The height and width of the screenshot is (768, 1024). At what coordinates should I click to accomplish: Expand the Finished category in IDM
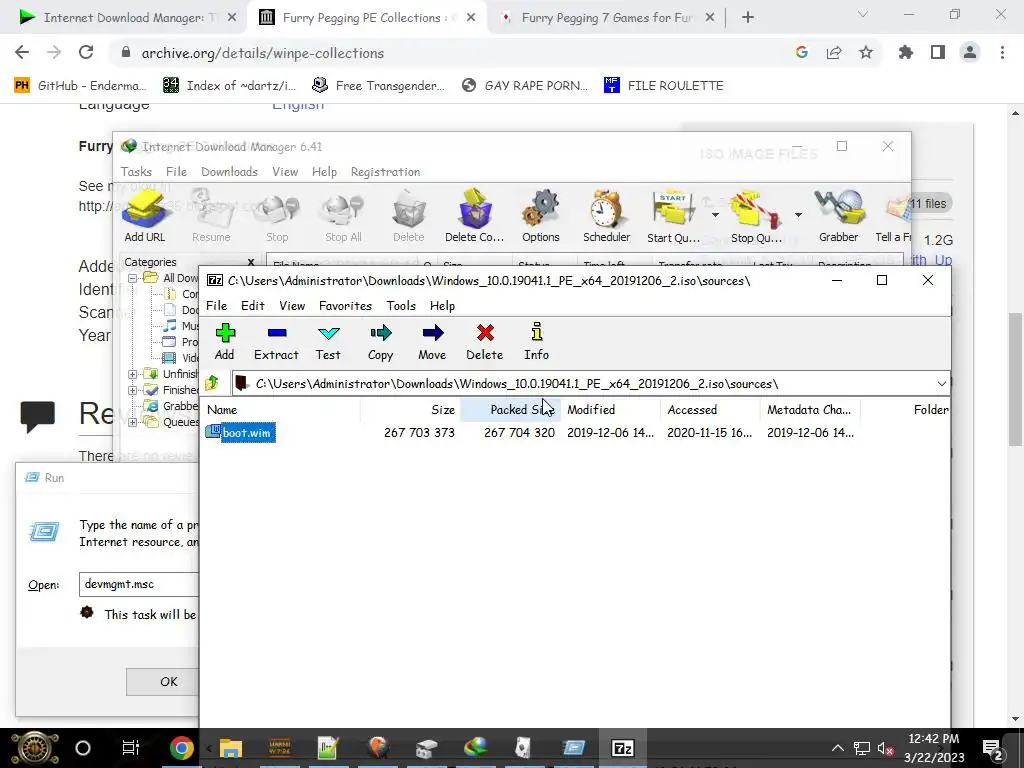pos(133,390)
